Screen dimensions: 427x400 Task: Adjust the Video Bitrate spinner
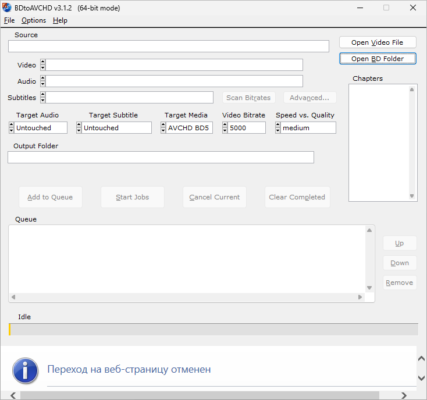[225, 128]
